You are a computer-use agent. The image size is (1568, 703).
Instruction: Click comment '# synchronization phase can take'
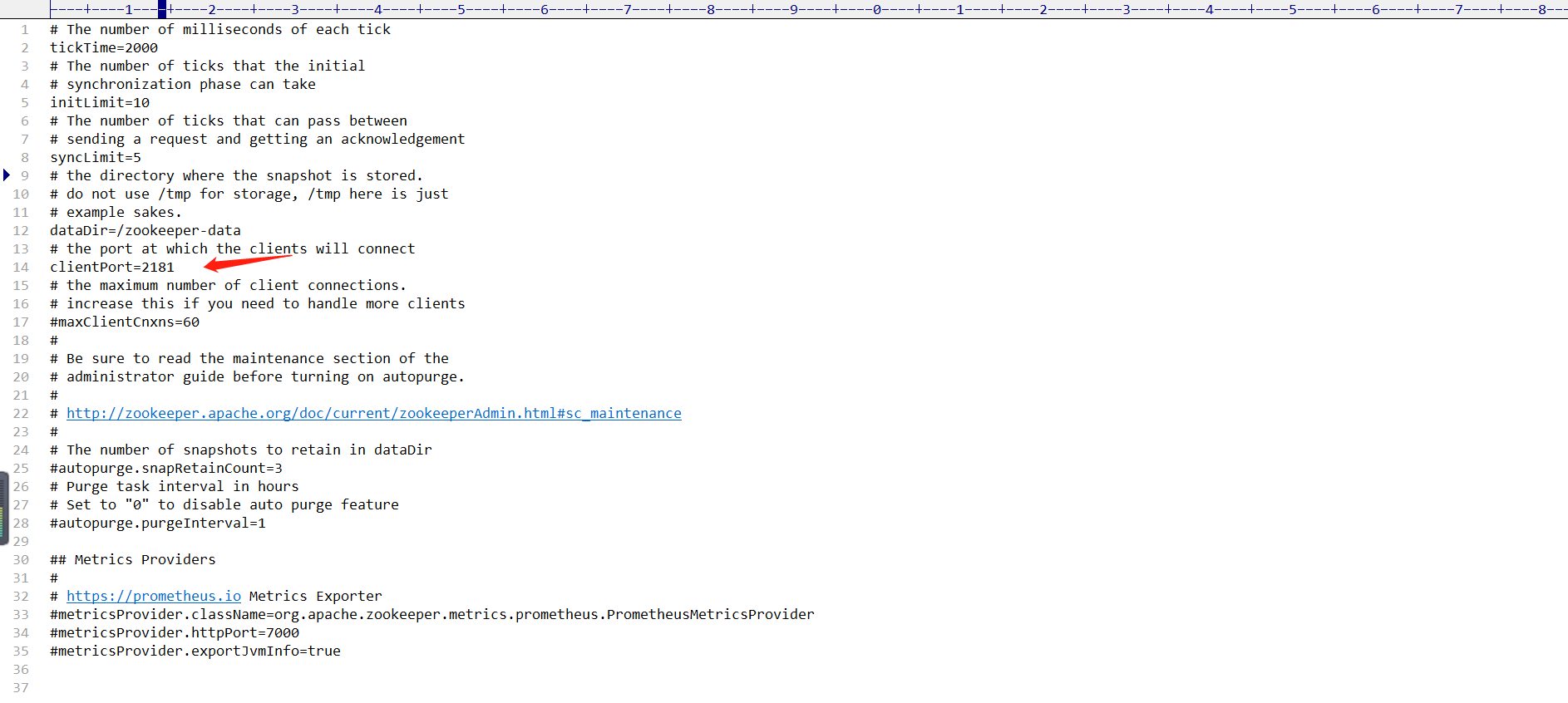coord(183,84)
